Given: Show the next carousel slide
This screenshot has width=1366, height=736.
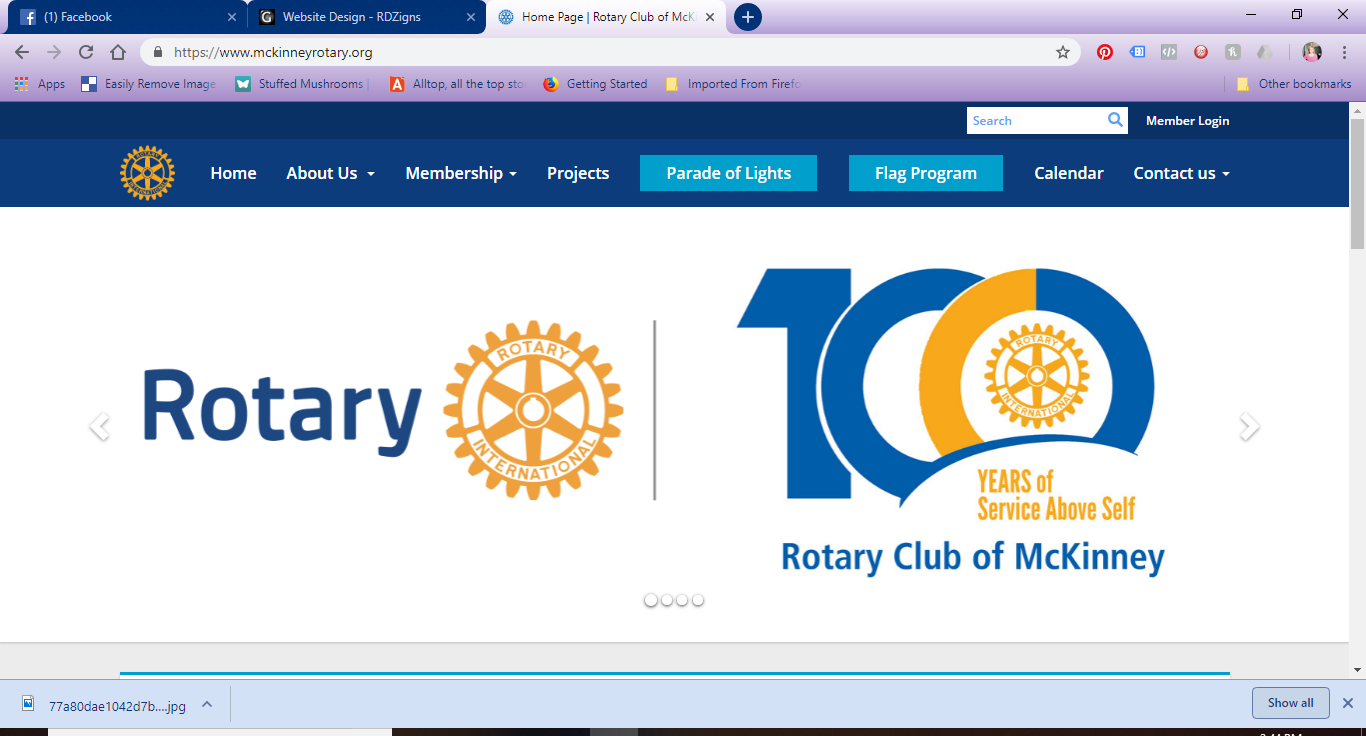Looking at the screenshot, I should [x=1249, y=427].
